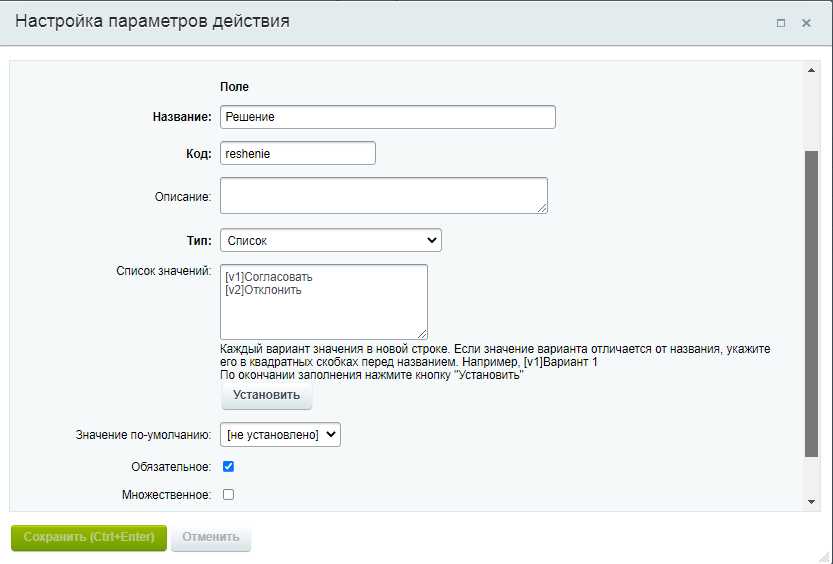This screenshot has height=564, width=833.
Task: Click the Обязательное label
Action: coord(171,467)
